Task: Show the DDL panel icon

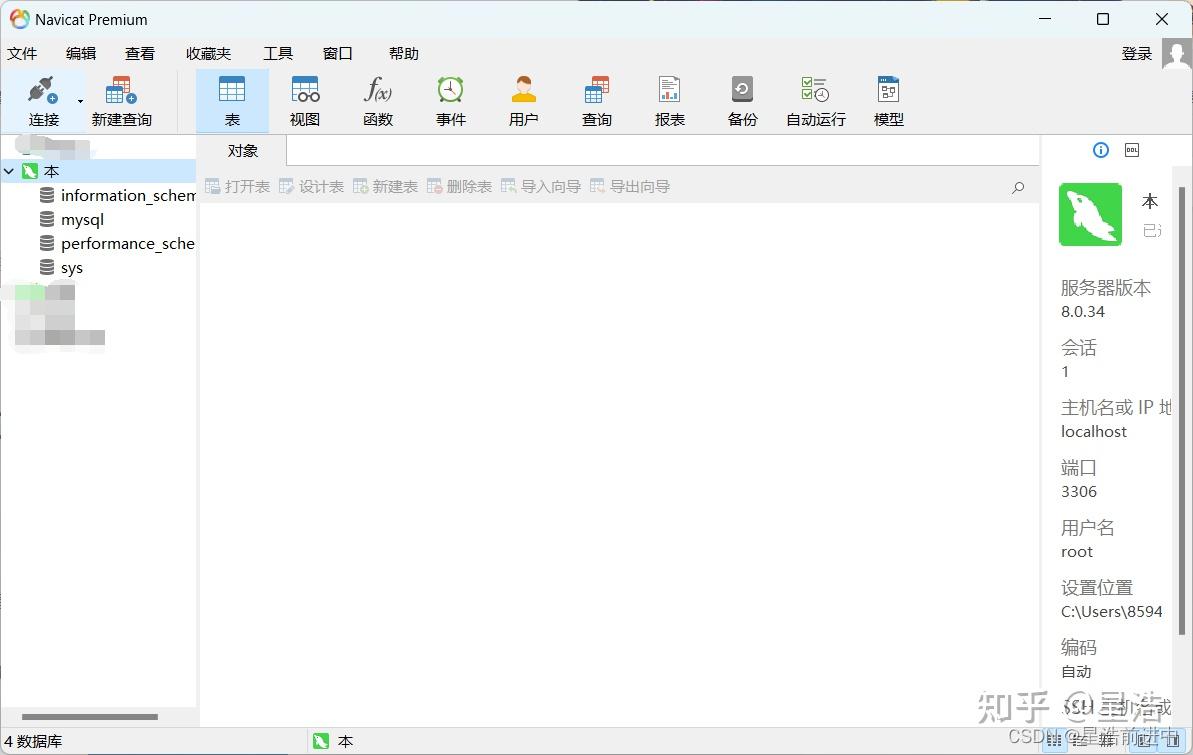Action: click(x=1132, y=150)
